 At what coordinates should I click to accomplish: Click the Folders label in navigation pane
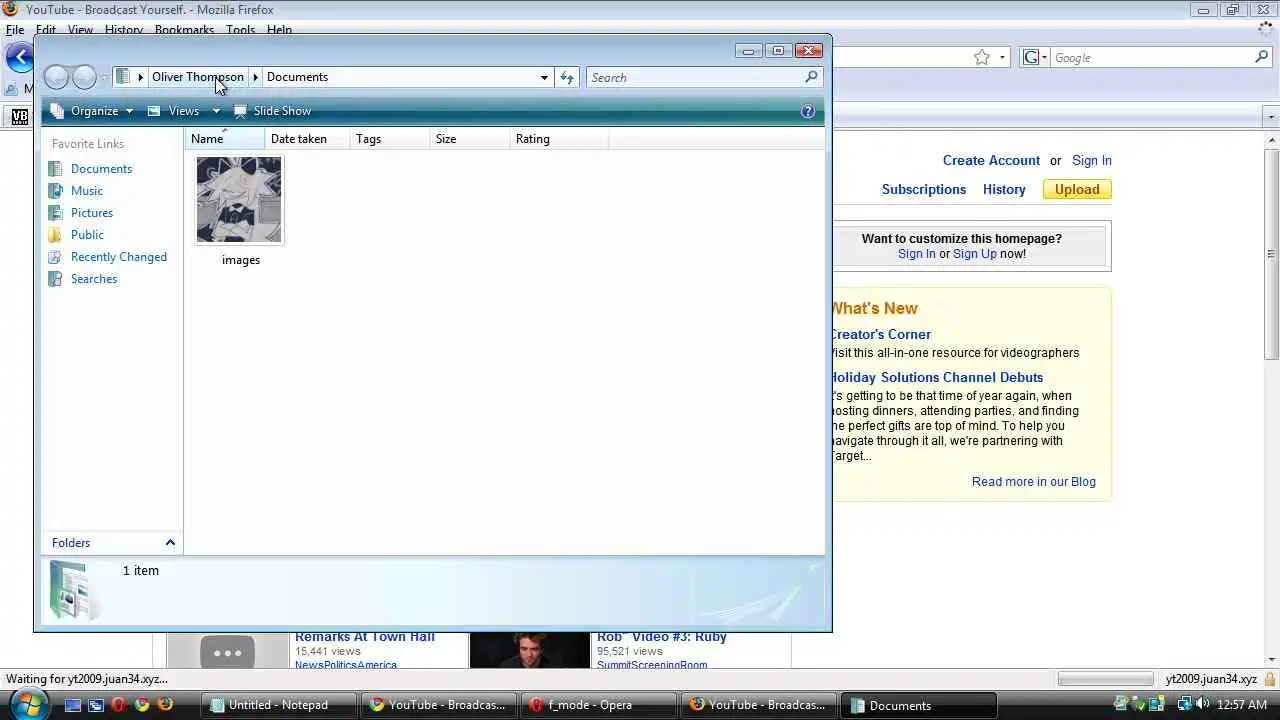pyautogui.click(x=71, y=543)
